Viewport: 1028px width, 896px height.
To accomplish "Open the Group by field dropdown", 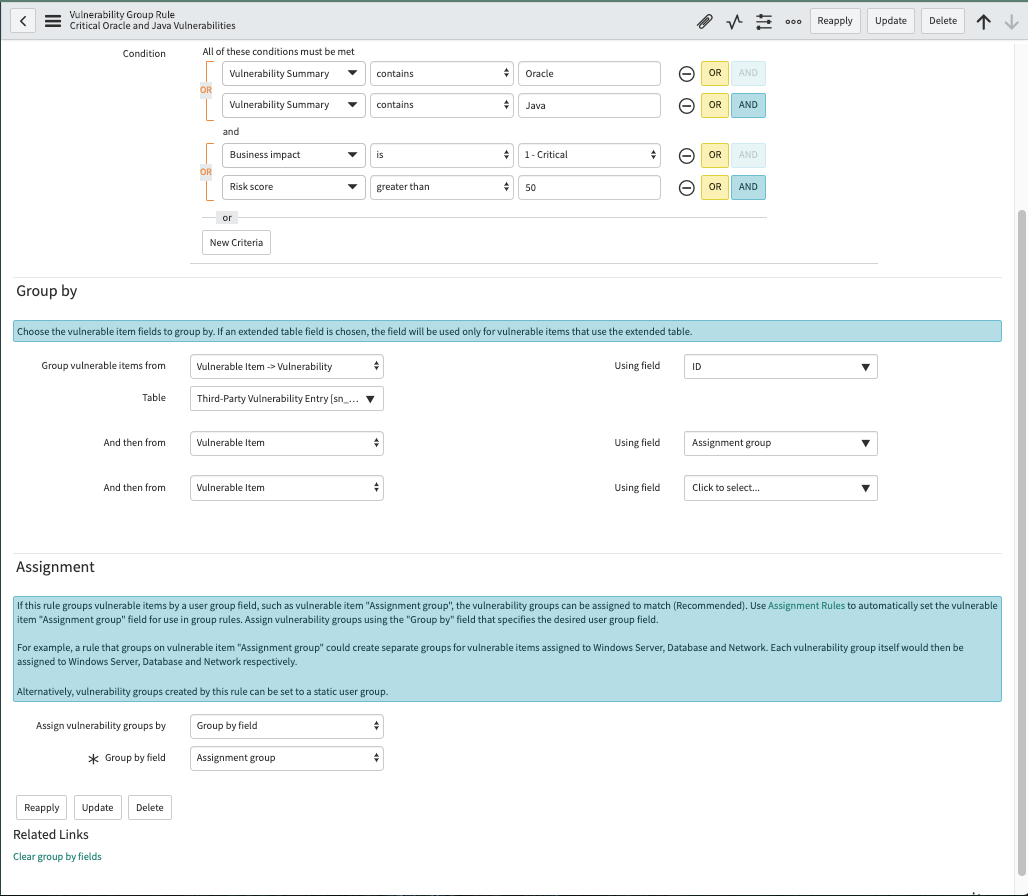I will pos(287,758).
